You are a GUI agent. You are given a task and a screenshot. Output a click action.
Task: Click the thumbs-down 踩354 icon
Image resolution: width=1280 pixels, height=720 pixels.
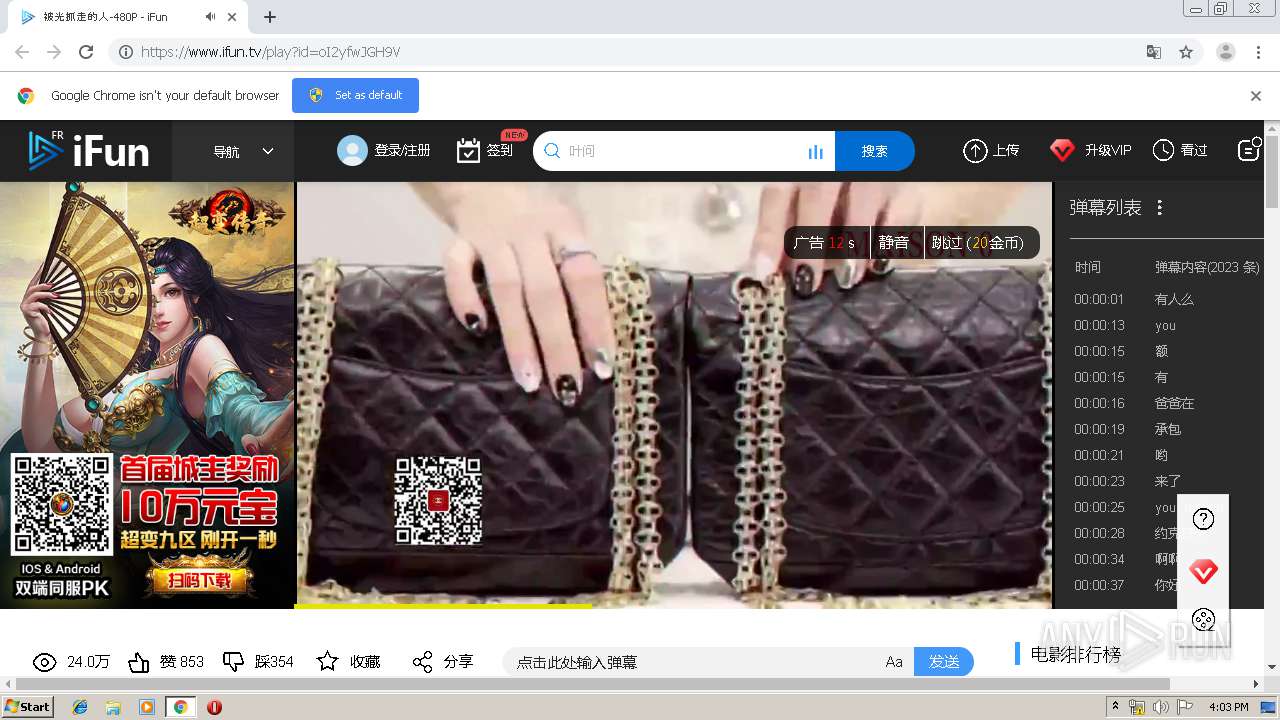pyautogui.click(x=233, y=662)
